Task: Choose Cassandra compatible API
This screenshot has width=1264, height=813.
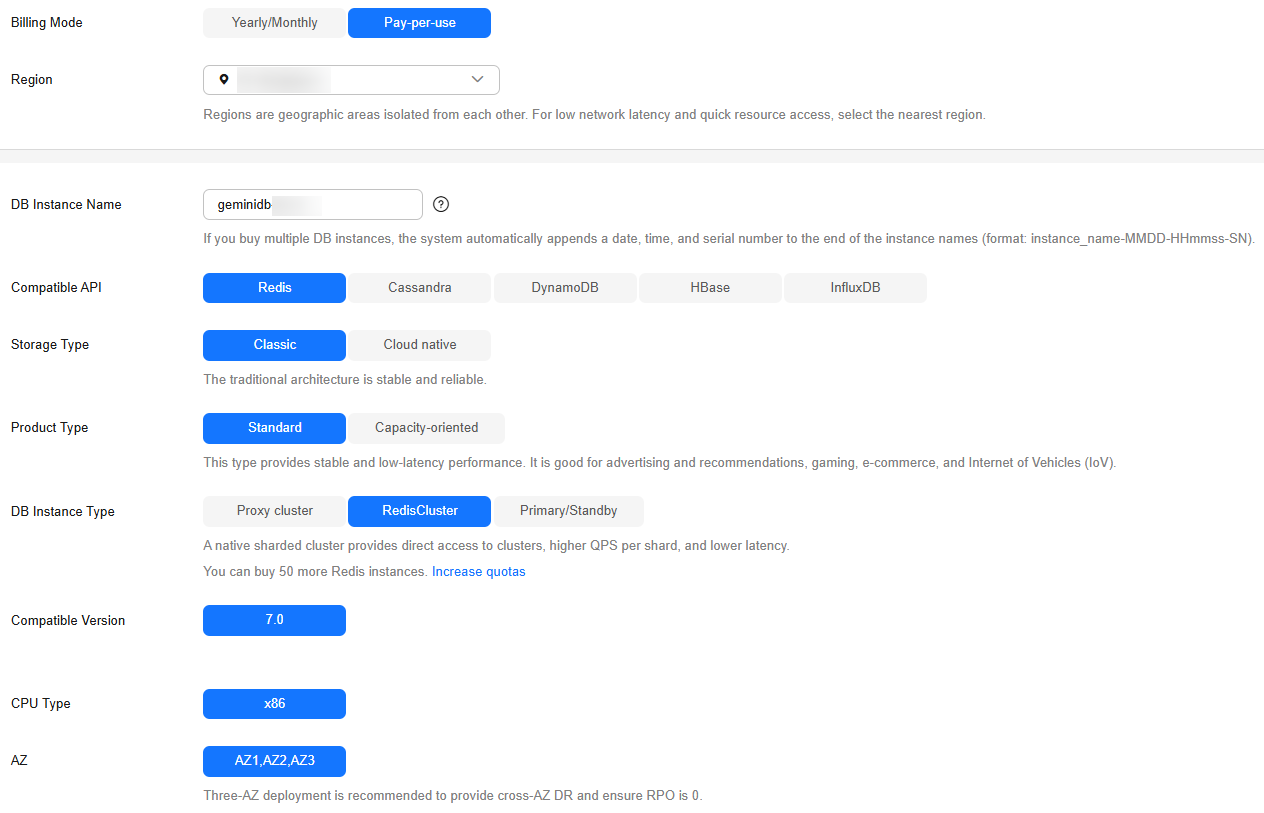Action: [420, 288]
